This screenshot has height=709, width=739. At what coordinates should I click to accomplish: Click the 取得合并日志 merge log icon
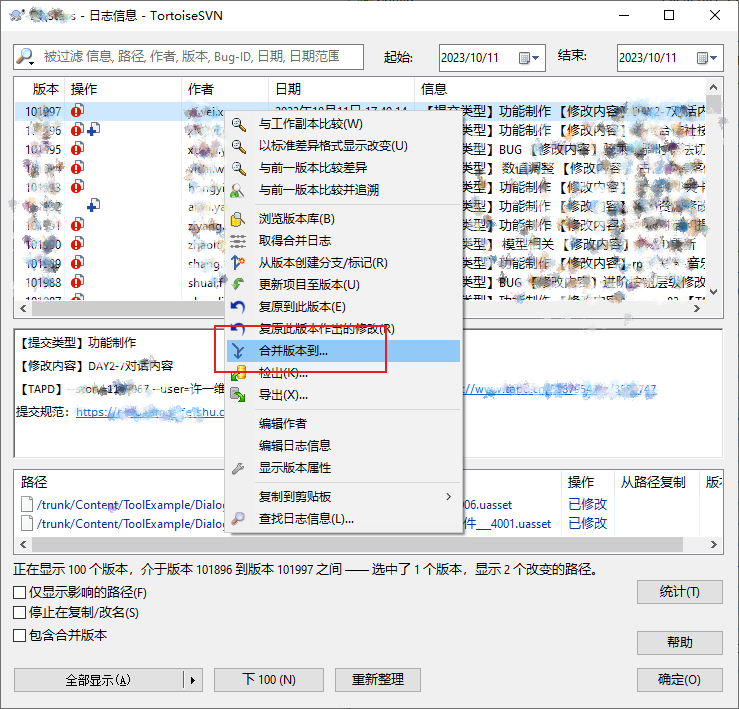point(238,241)
